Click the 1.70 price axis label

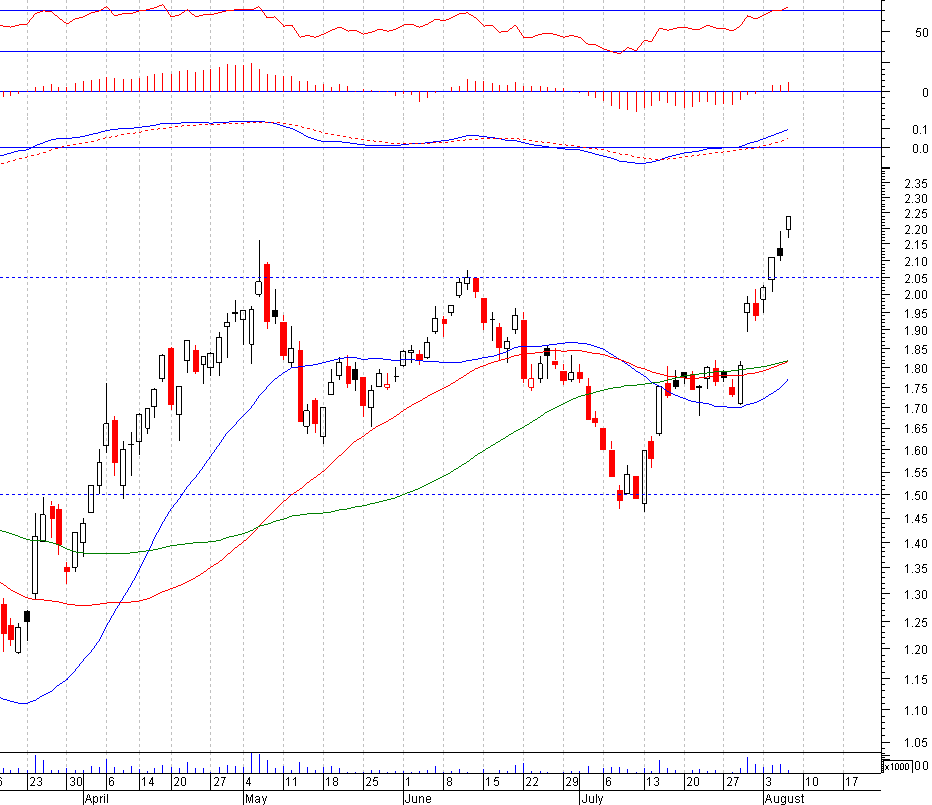pyautogui.click(x=915, y=408)
